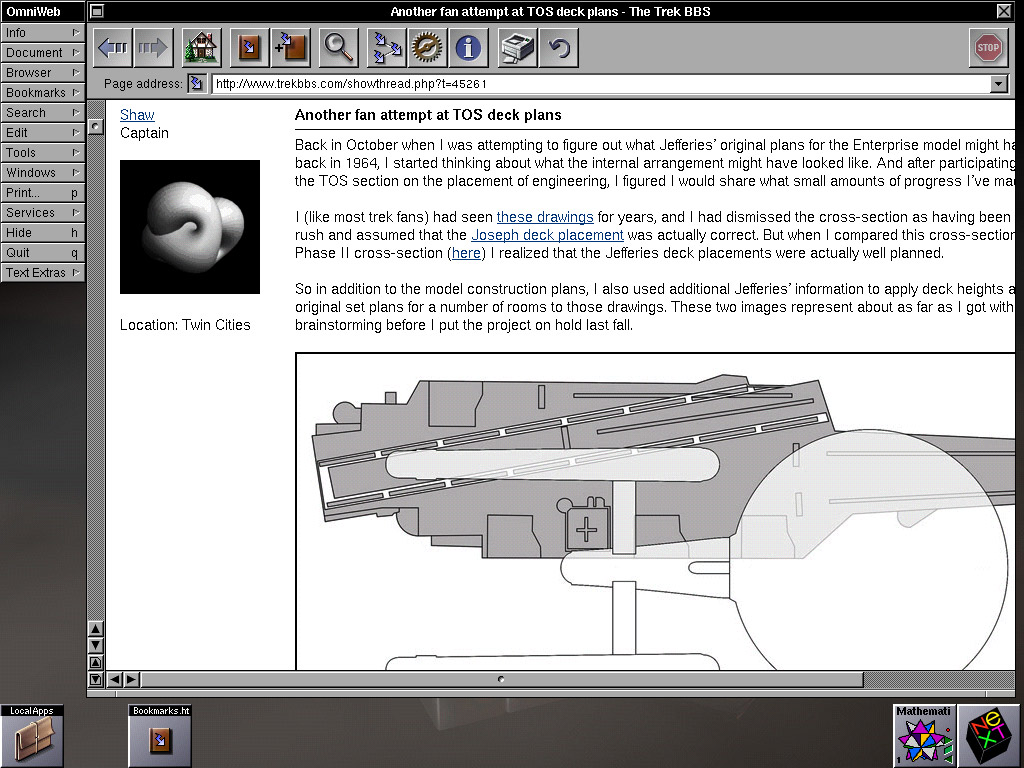This screenshot has height=768, width=1024.
Task: Click the vertical page-up arrow button
Action: point(96,662)
